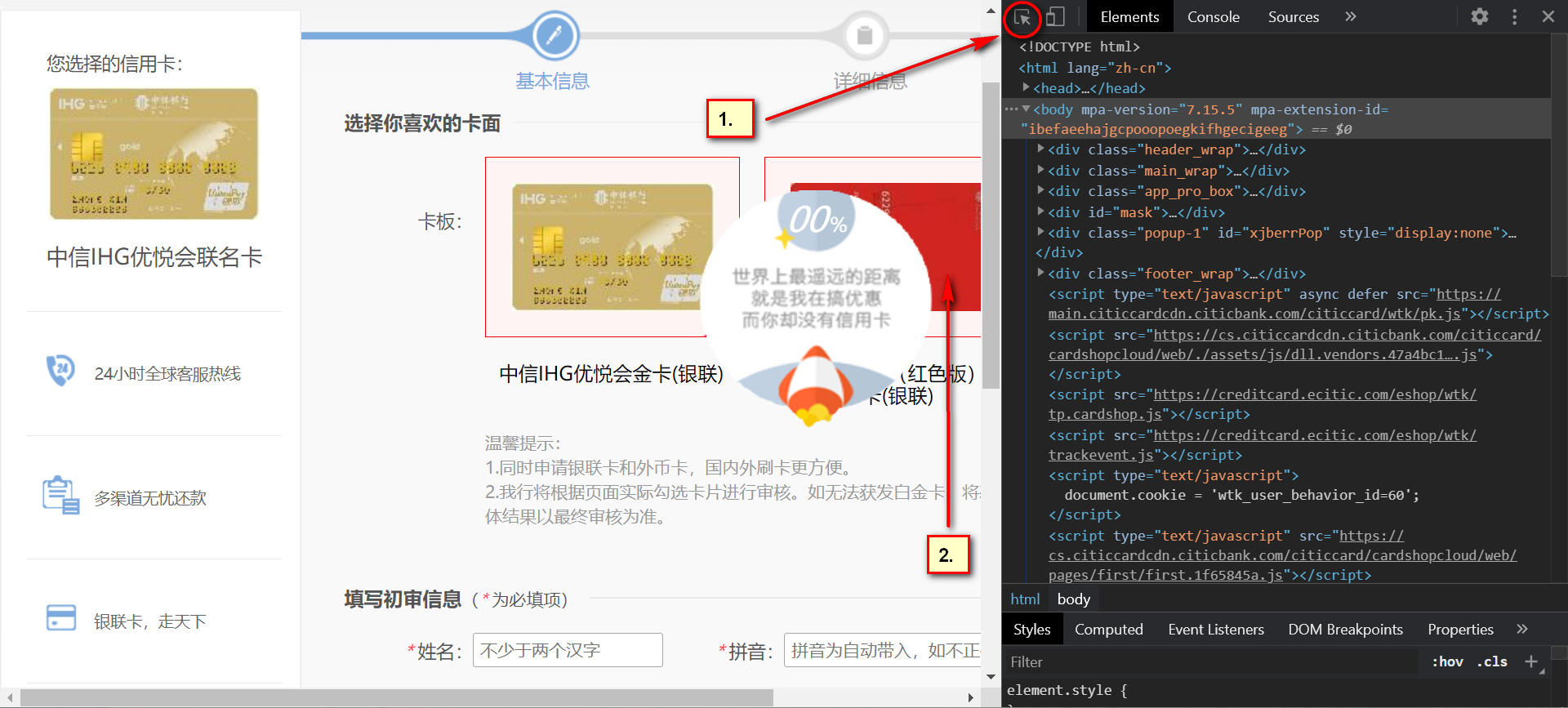Select the DOCTYPE html line
This screenshot has width=1568, height=708.
pos(1079,47)
